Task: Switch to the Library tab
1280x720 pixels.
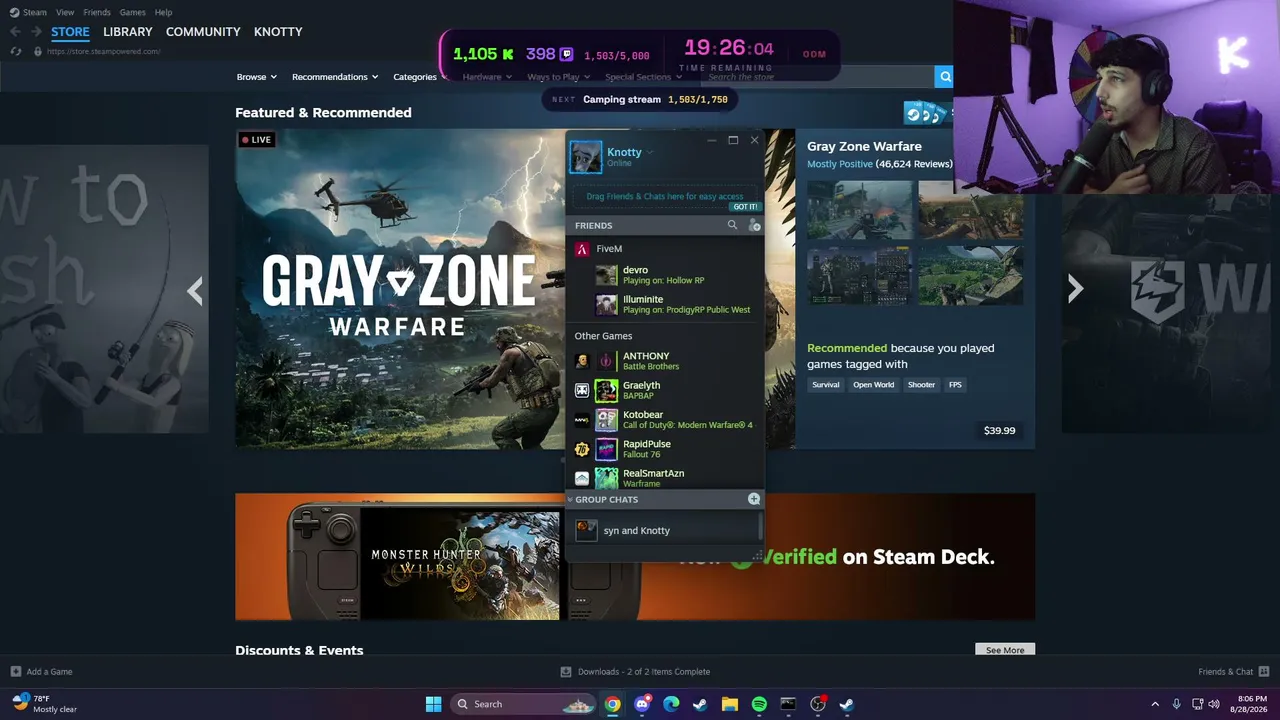Action: click(x=128, y=32)
